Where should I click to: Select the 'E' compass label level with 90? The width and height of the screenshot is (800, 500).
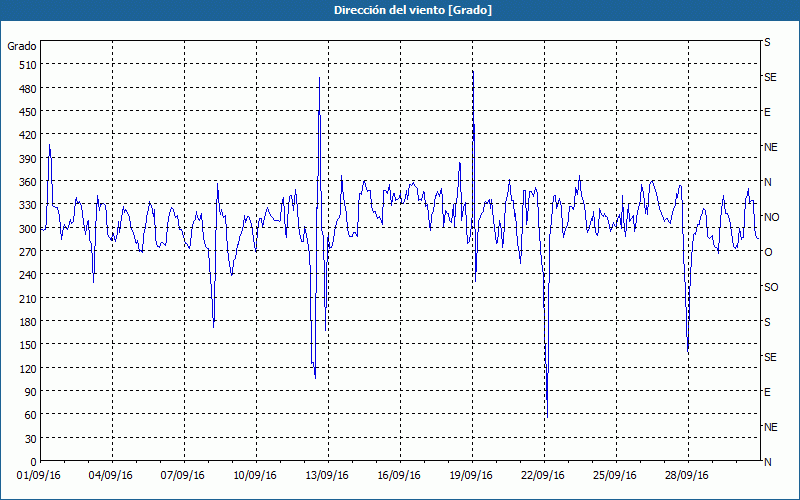(x=767, y=392)
